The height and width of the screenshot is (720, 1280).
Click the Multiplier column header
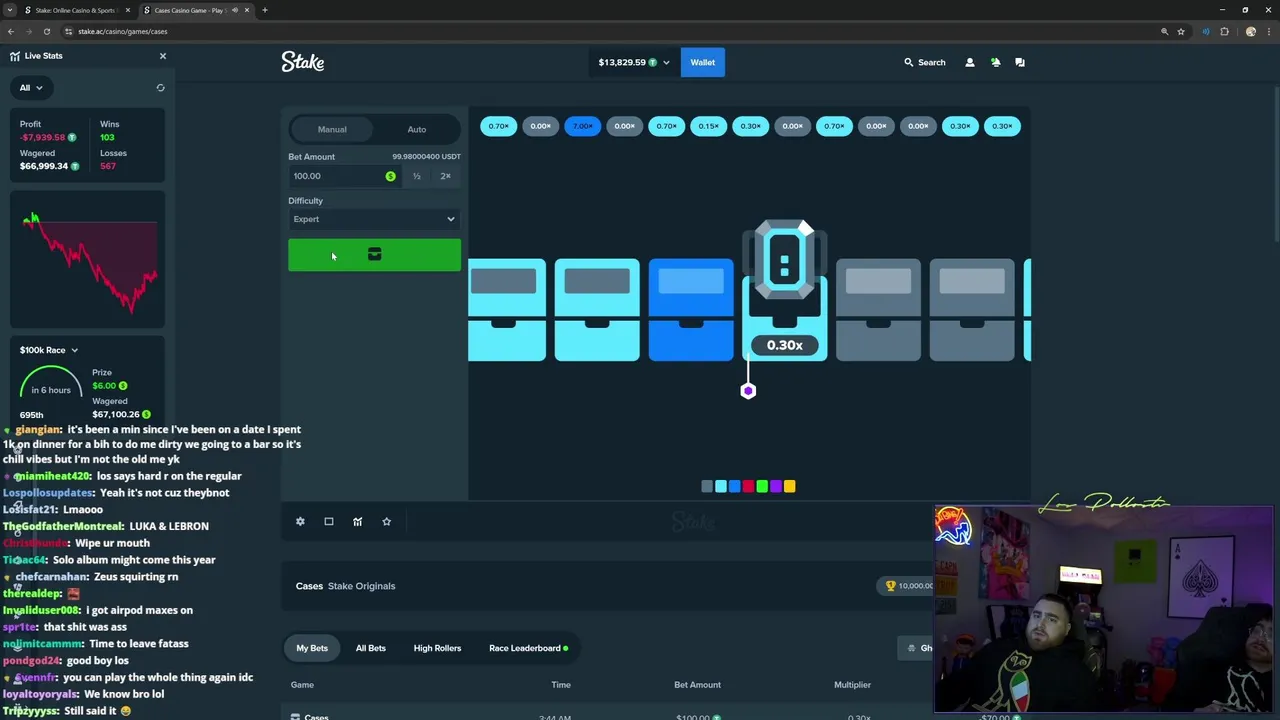(852, 685)
